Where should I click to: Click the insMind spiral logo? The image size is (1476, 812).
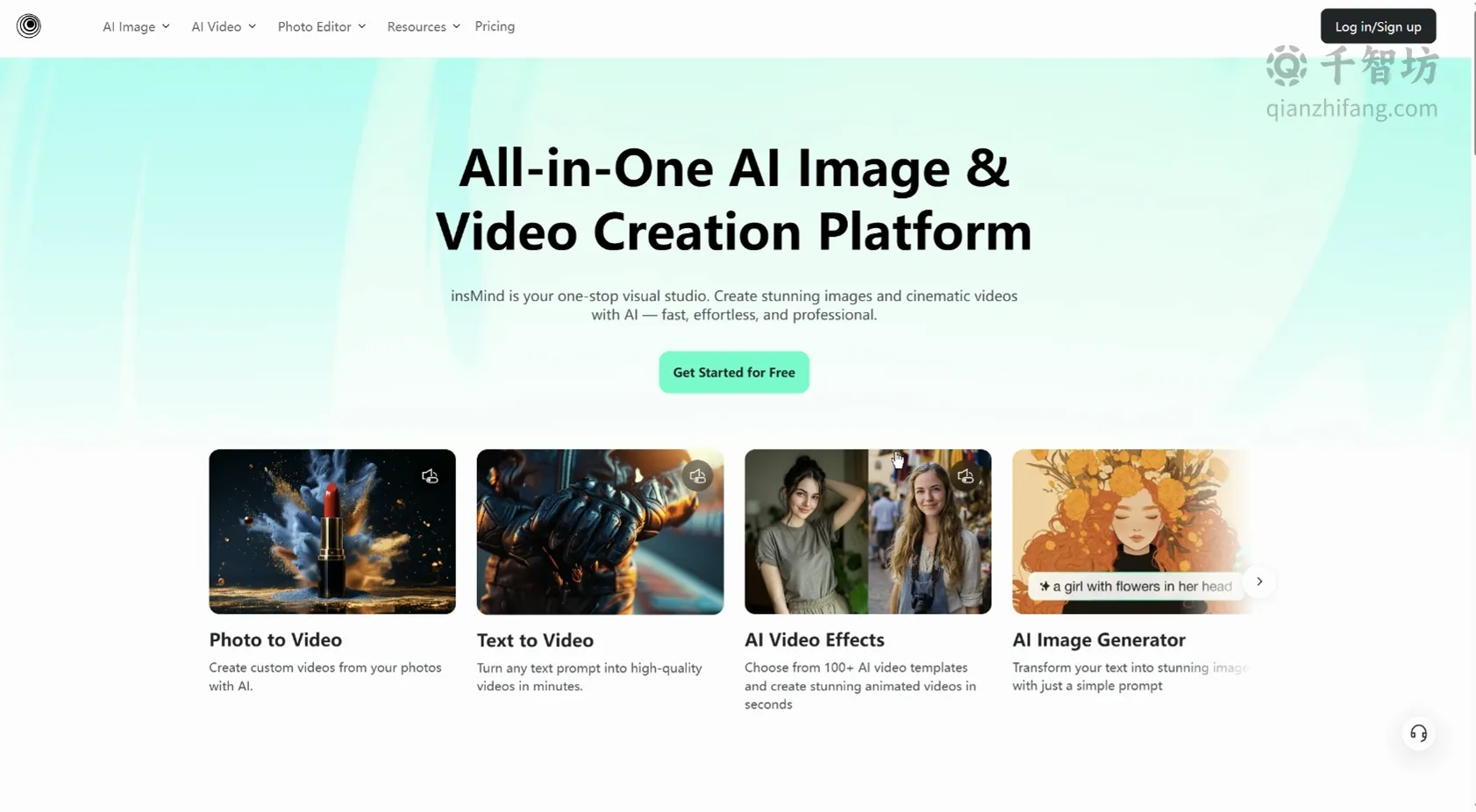(x=29, y=26)
